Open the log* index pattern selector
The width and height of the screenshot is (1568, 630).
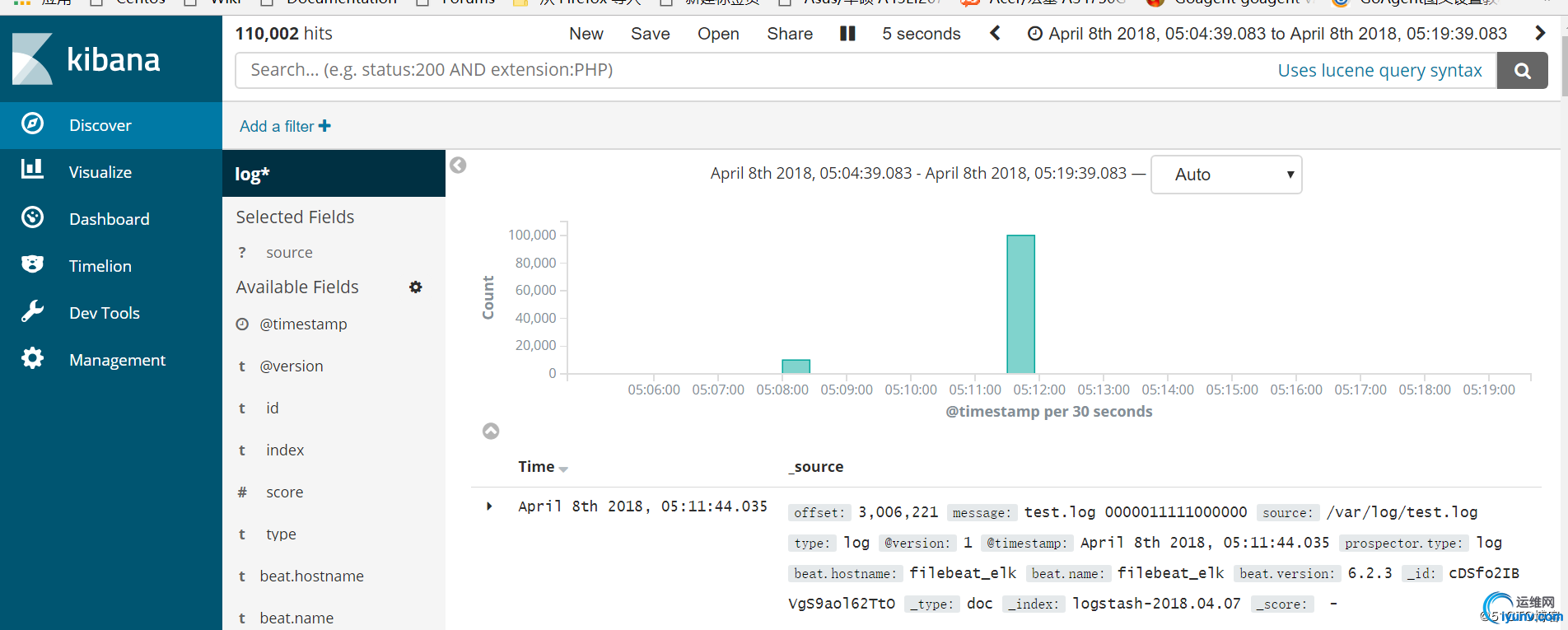tap(334, 174)
